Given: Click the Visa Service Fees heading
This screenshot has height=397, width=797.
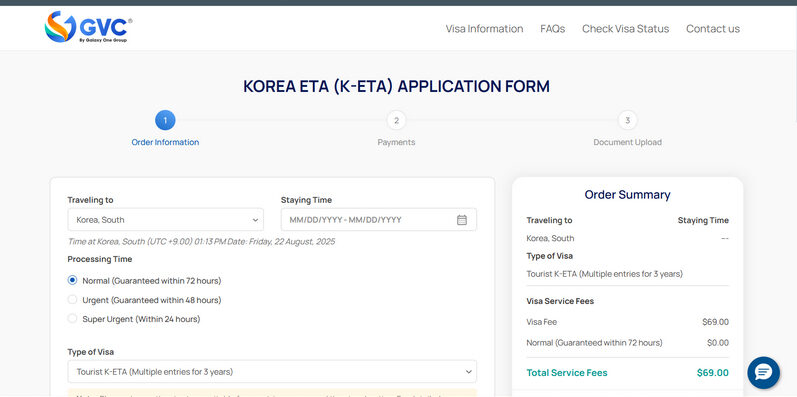Looking at the screenshot, I should [x=560, y=301].
